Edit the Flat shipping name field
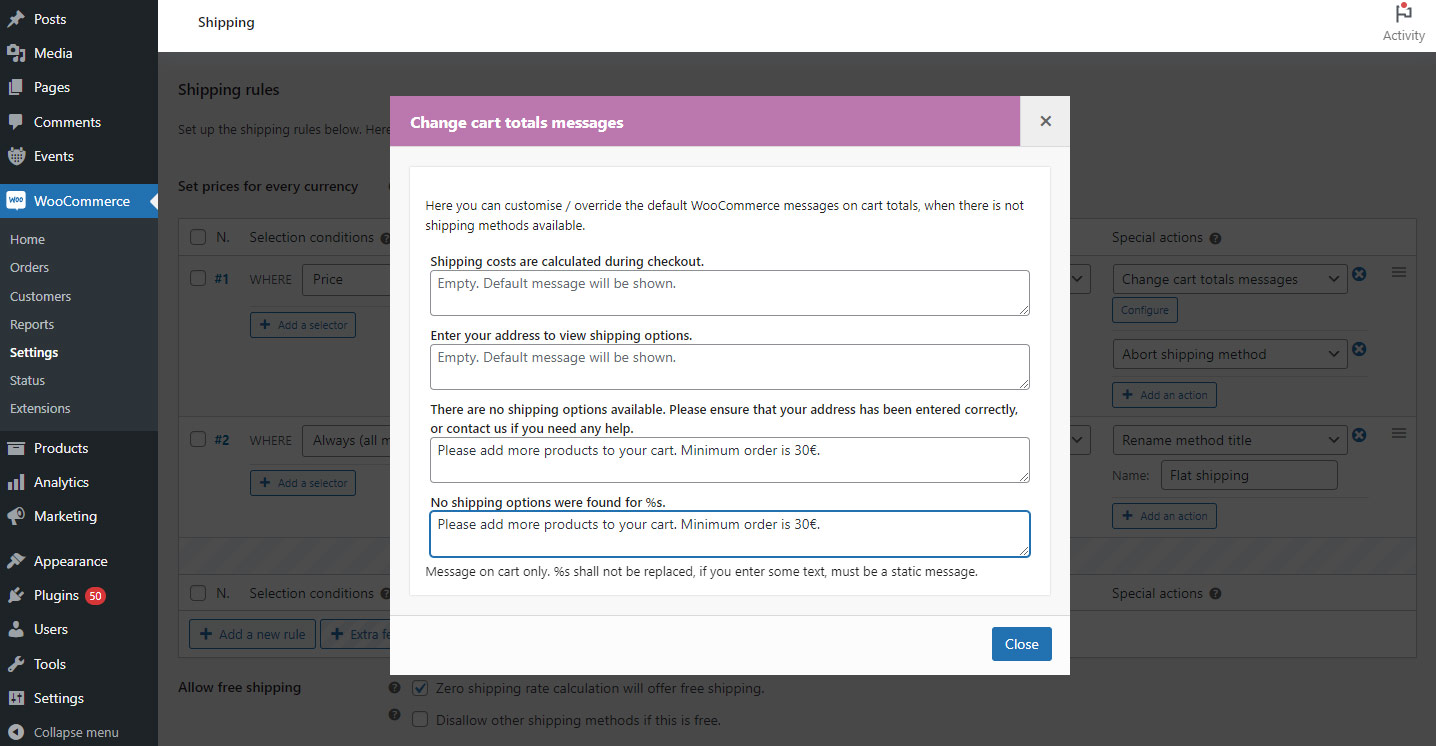Image resolution: width=1436 pixels, height=746 pixels. [1248, 475]
